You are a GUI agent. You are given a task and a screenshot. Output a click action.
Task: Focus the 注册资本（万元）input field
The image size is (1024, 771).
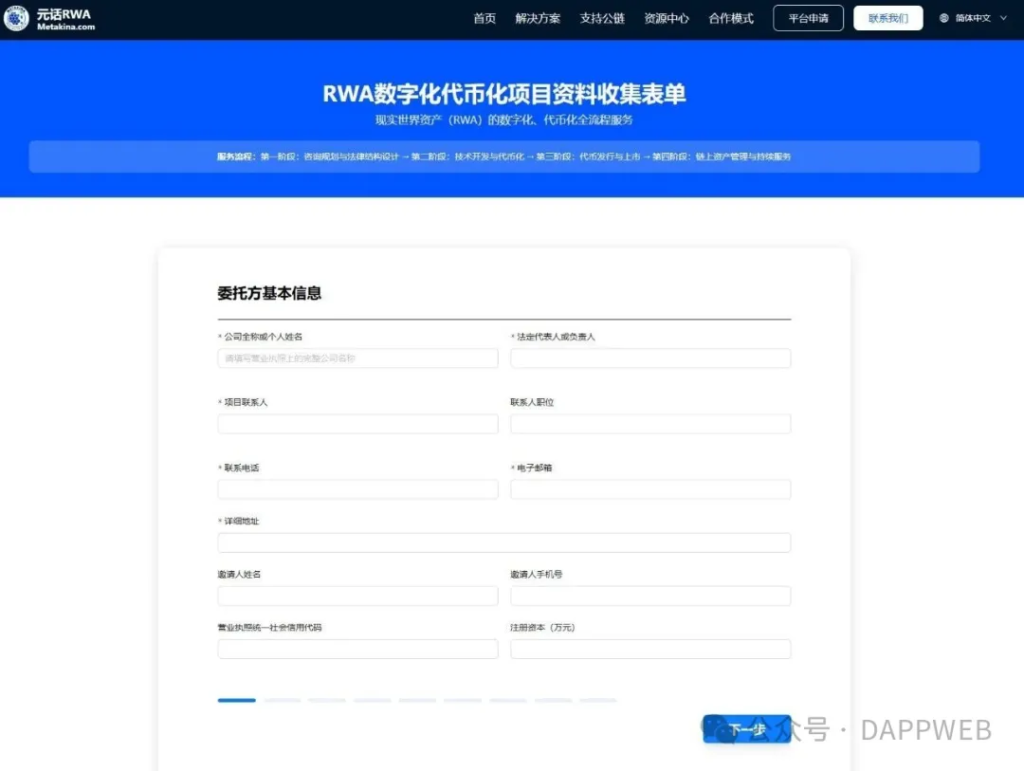[650, 648]
